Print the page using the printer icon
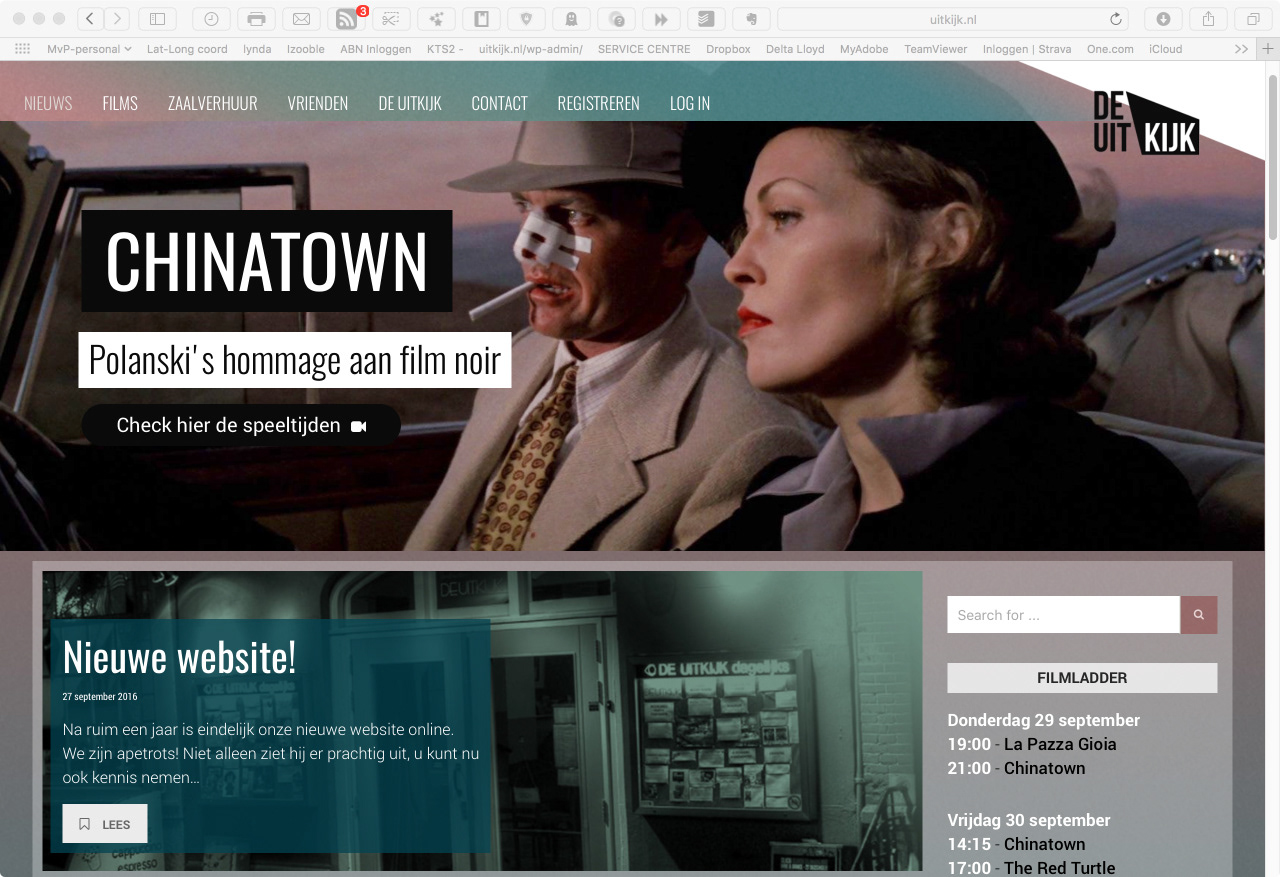 click(x=256, y=19)
